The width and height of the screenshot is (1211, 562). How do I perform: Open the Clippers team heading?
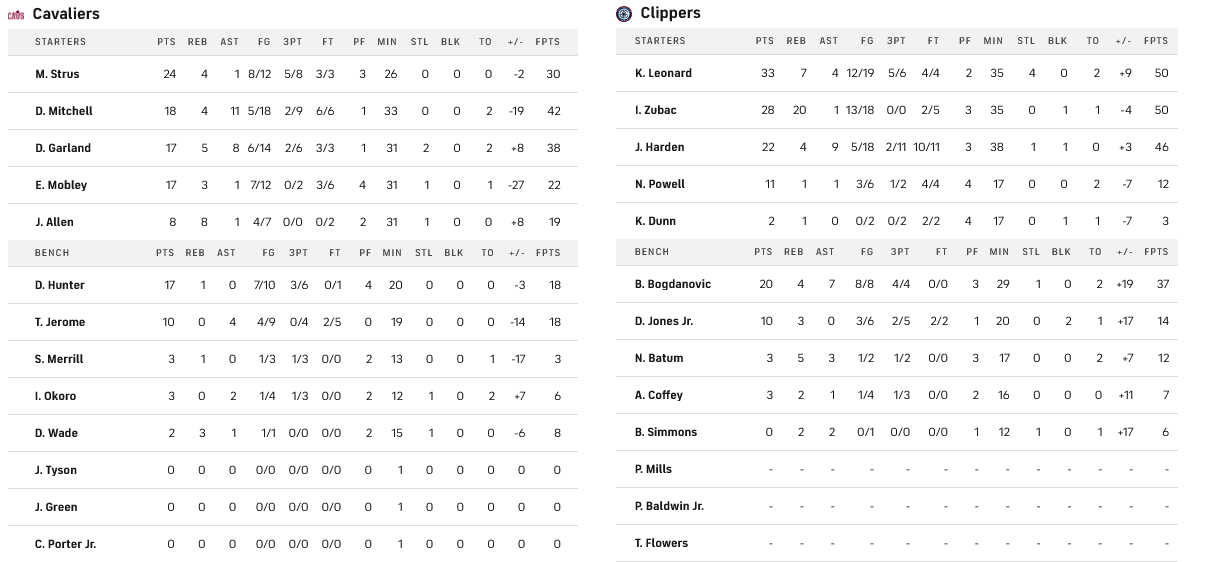pyautogui.click(x=670, y=13)
